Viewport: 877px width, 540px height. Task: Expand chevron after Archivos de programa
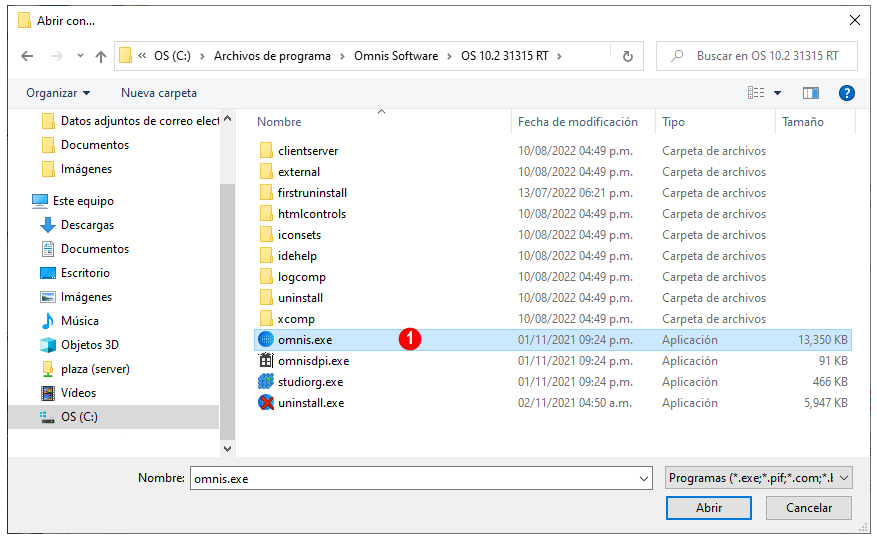342,56
